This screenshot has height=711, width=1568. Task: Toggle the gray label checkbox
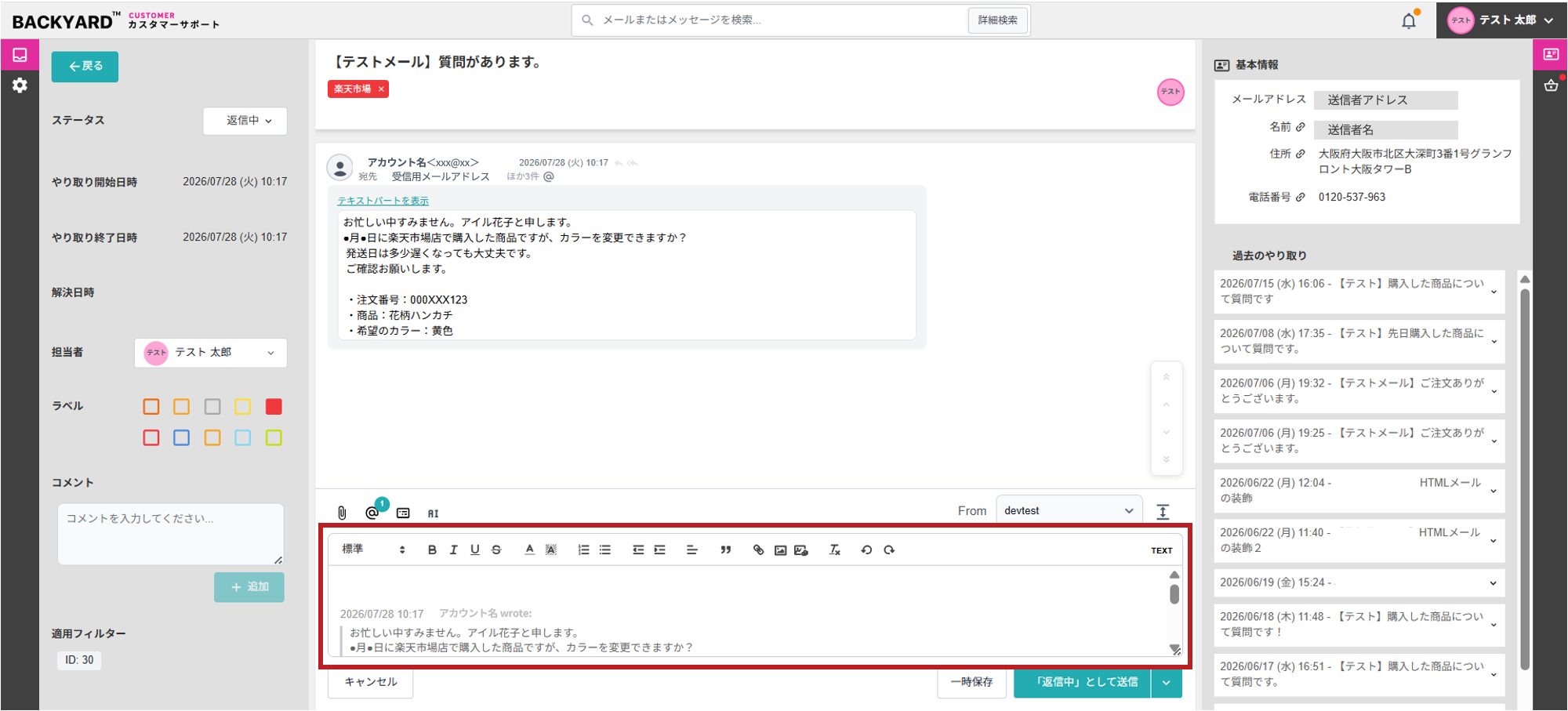point(212,406)
